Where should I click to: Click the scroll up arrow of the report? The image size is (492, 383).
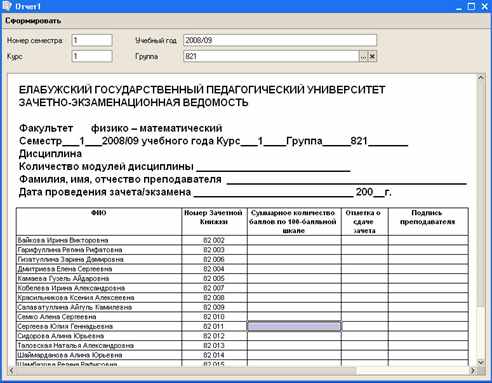[481, 77]
